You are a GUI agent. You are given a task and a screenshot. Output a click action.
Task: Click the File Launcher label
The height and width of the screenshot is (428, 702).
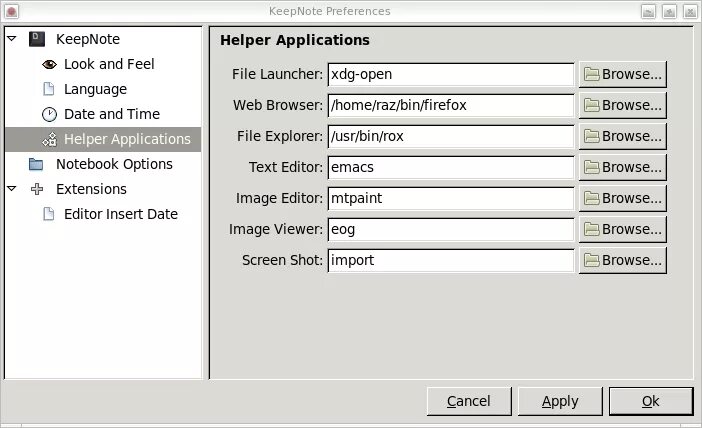point(277,74)
